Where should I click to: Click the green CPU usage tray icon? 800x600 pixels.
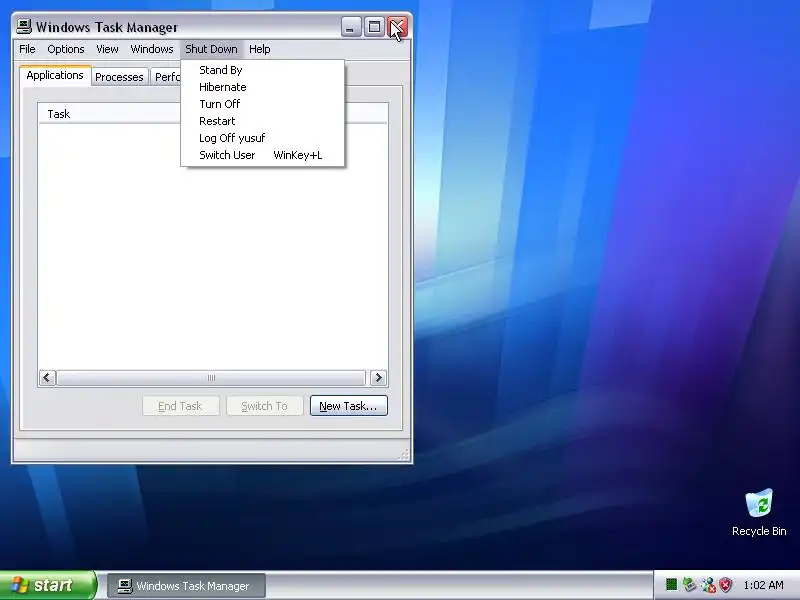671,585
